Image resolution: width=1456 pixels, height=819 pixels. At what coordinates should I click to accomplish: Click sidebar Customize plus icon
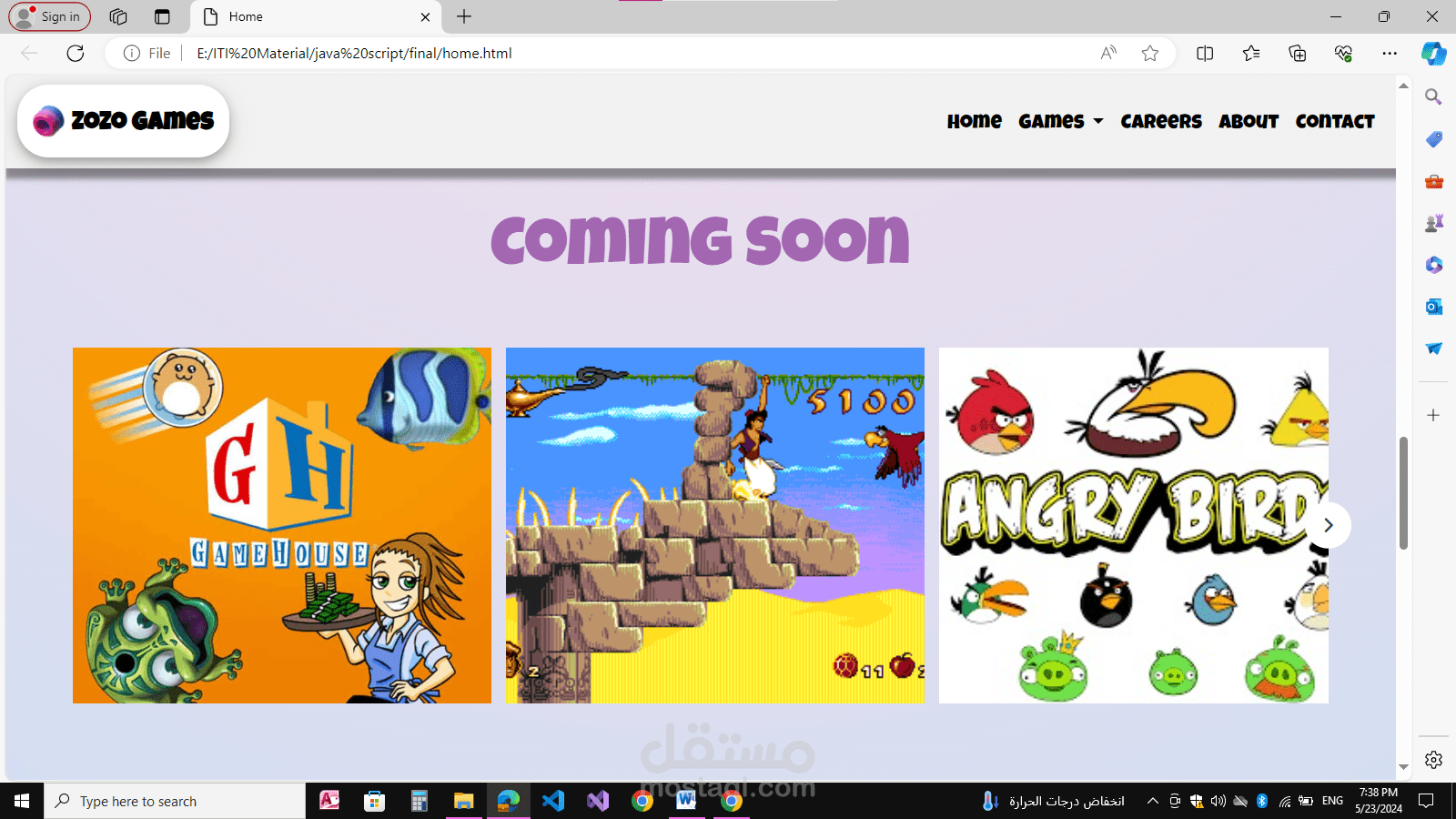coord(1433,415)
